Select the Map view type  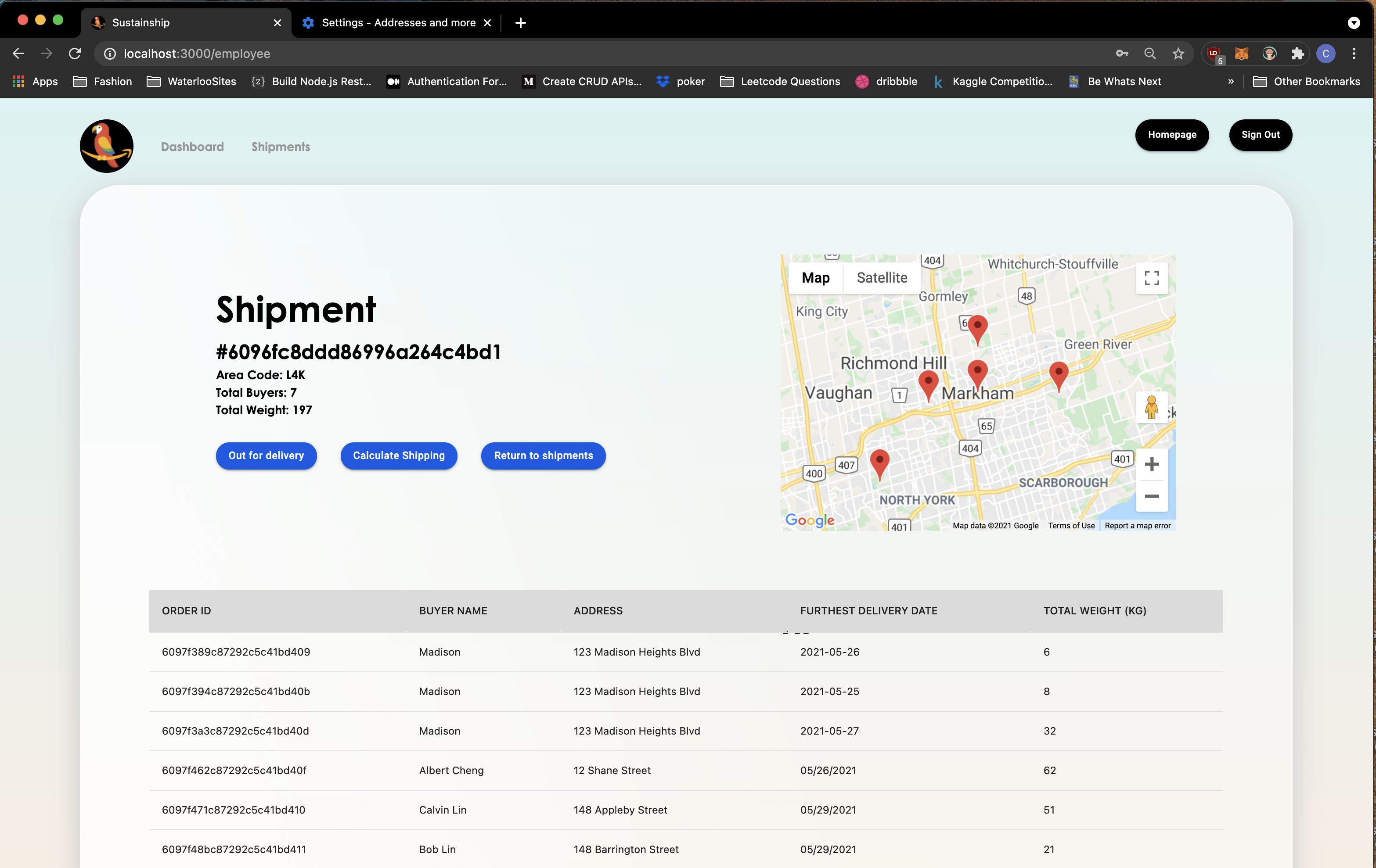point(815,278)
